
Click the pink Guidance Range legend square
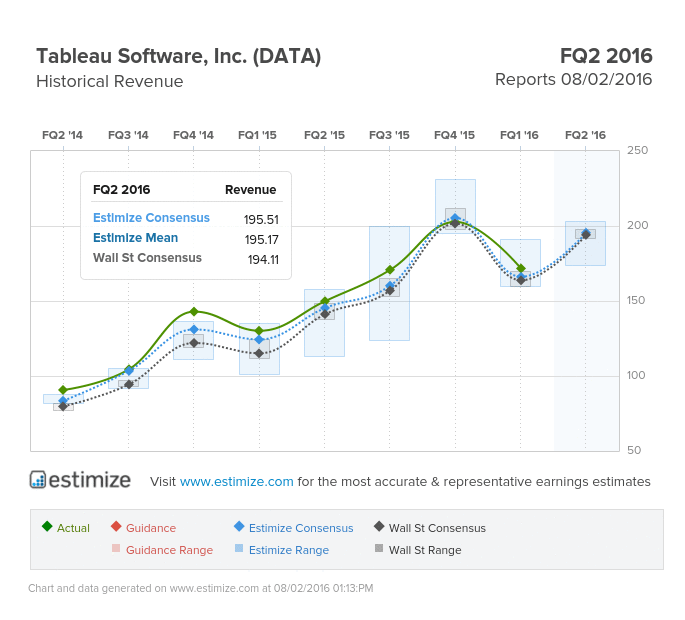point(116,548)
